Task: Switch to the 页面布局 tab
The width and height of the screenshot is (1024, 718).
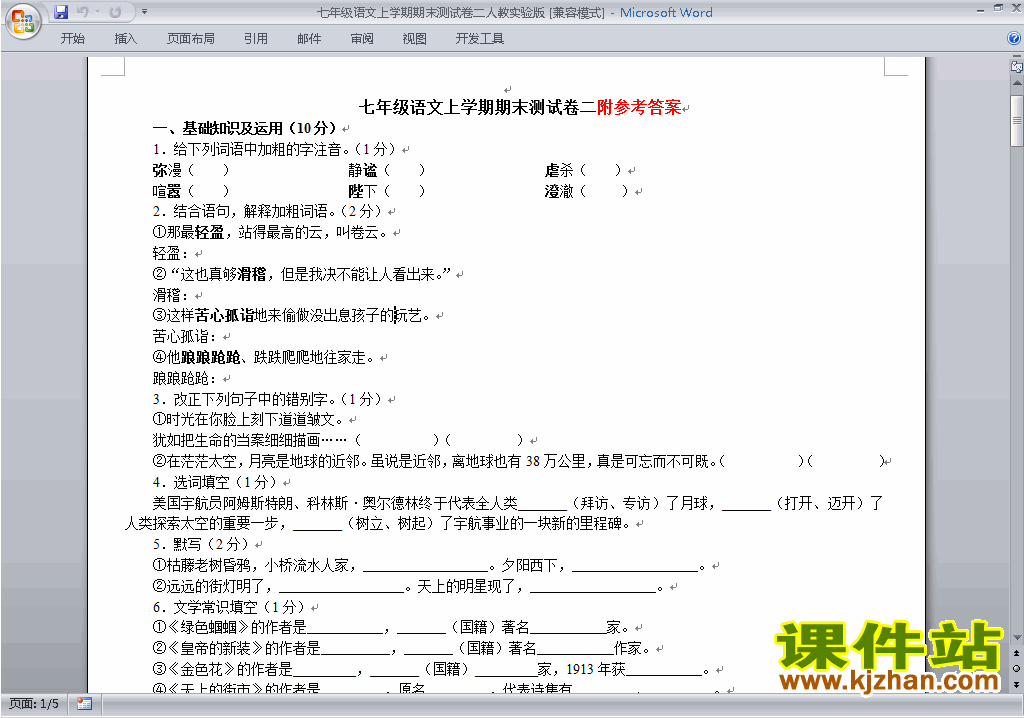Action: point(191,39)
